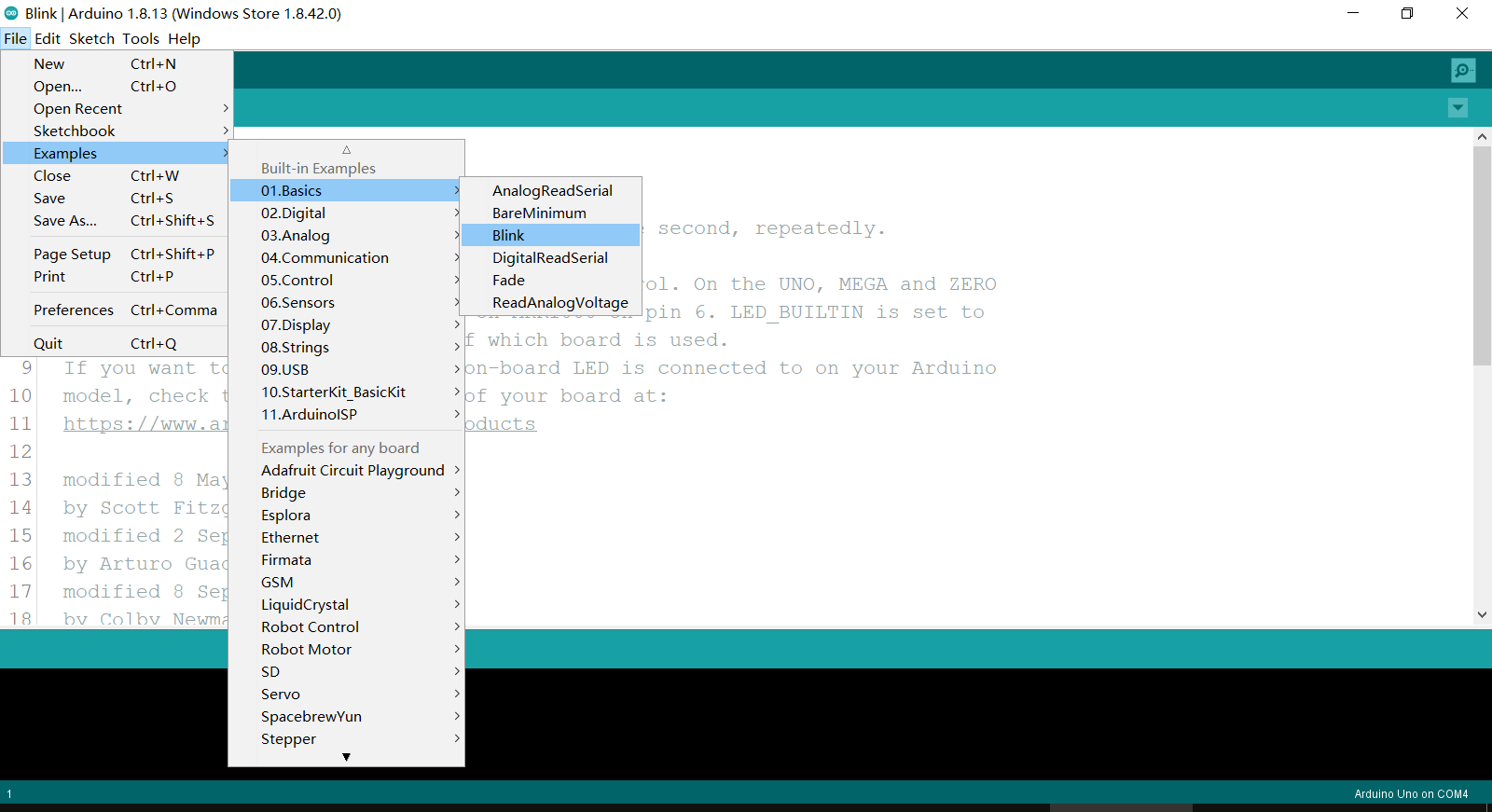
Task: Expand the Robot Control examples
Action: pyautogui.click(x=346, y=626)
